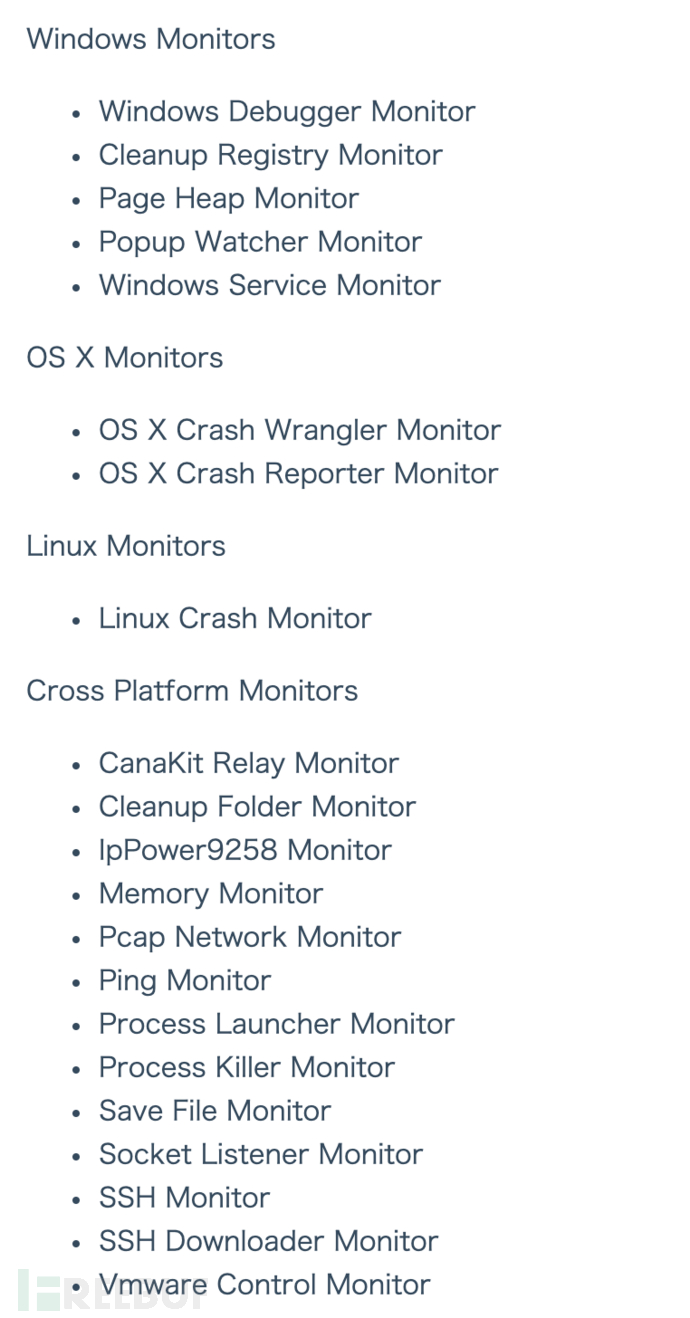This screenshot has width=690, height=1318.
Task: Select CanaKit Relay Monitor
Action: point(248,763)
